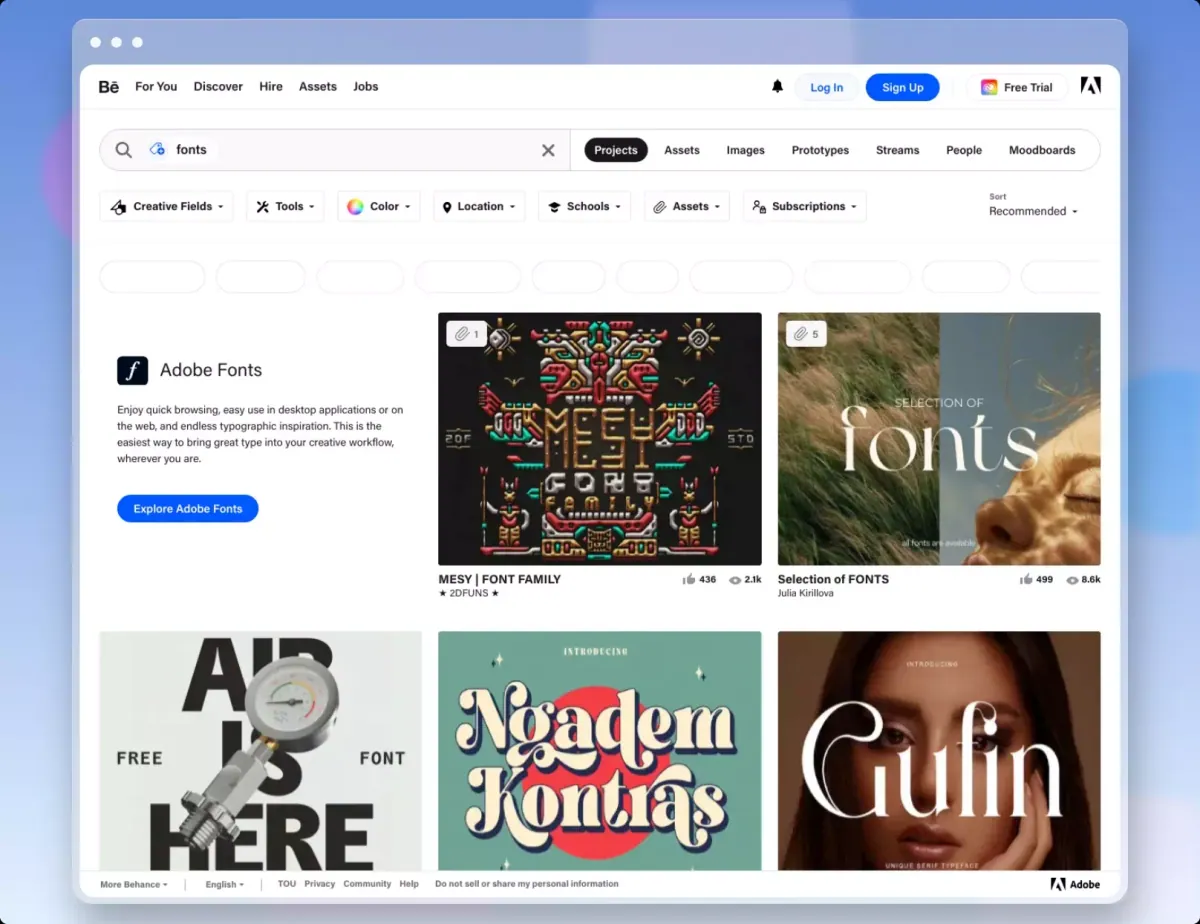Switch to the People tab
The width and height of the screenshot is (1200, 924).
(964, 150)
